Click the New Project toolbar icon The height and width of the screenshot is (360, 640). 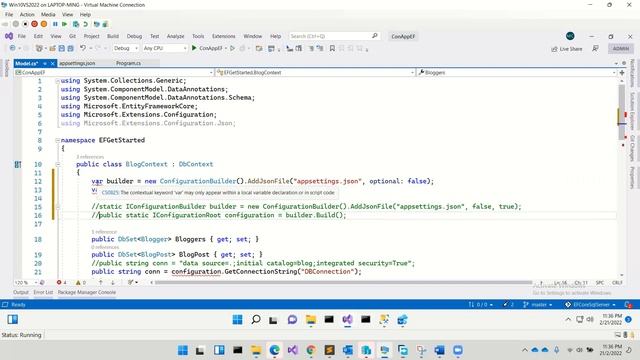pos(39,48)
